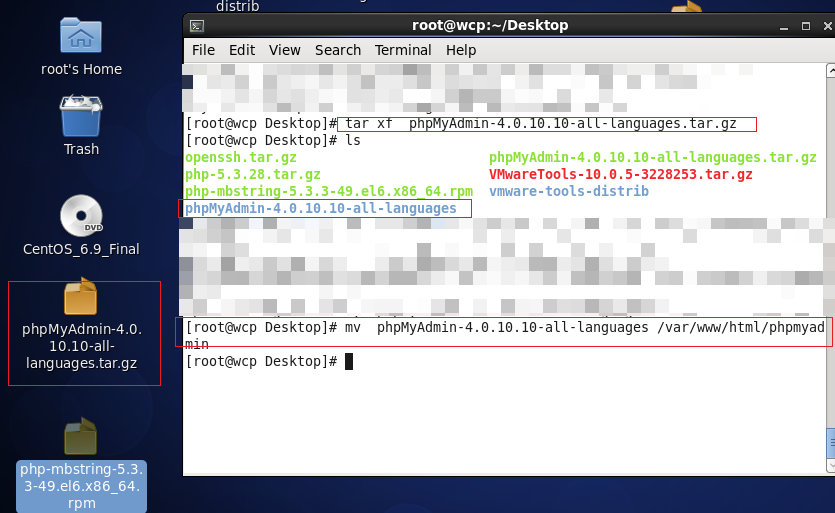Click the green phpMyAdmin-4.0.10.10-all-languages.tar.gz name in the ls output
The image size is (835, 513).
(x=652, y=158)
